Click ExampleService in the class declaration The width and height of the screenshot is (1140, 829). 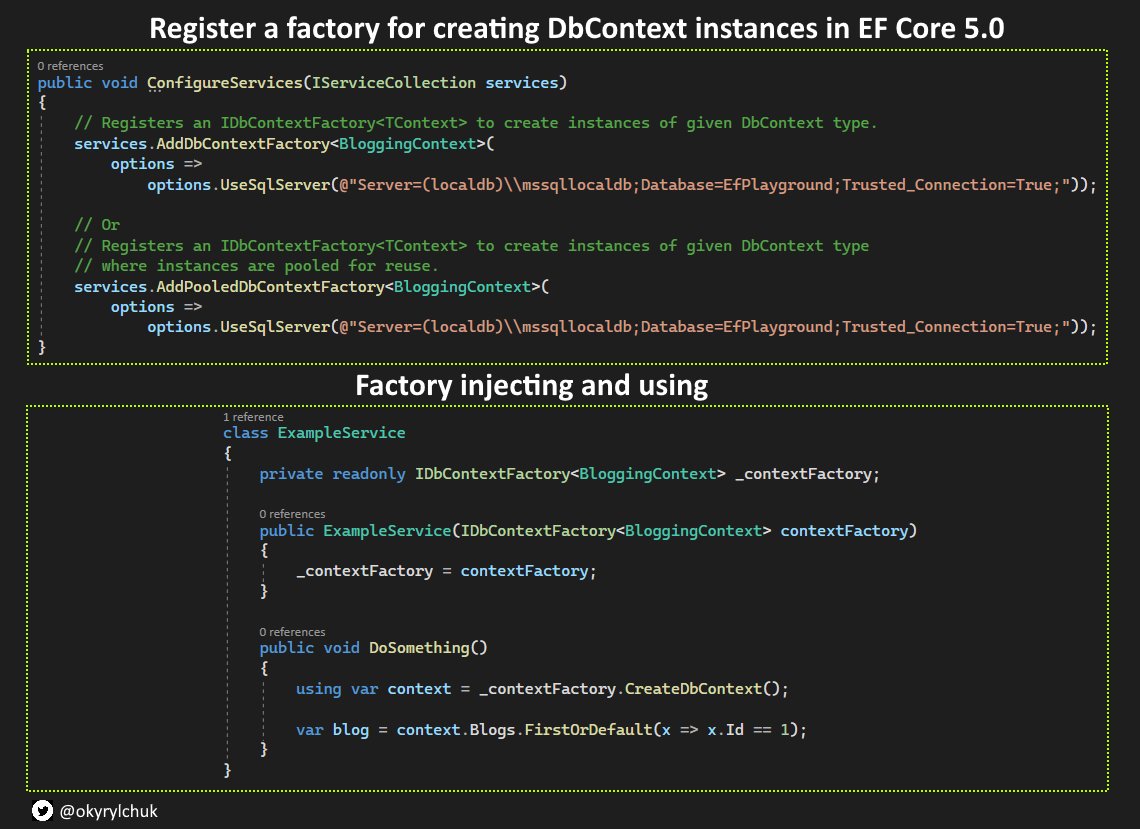tap(341, 433)
